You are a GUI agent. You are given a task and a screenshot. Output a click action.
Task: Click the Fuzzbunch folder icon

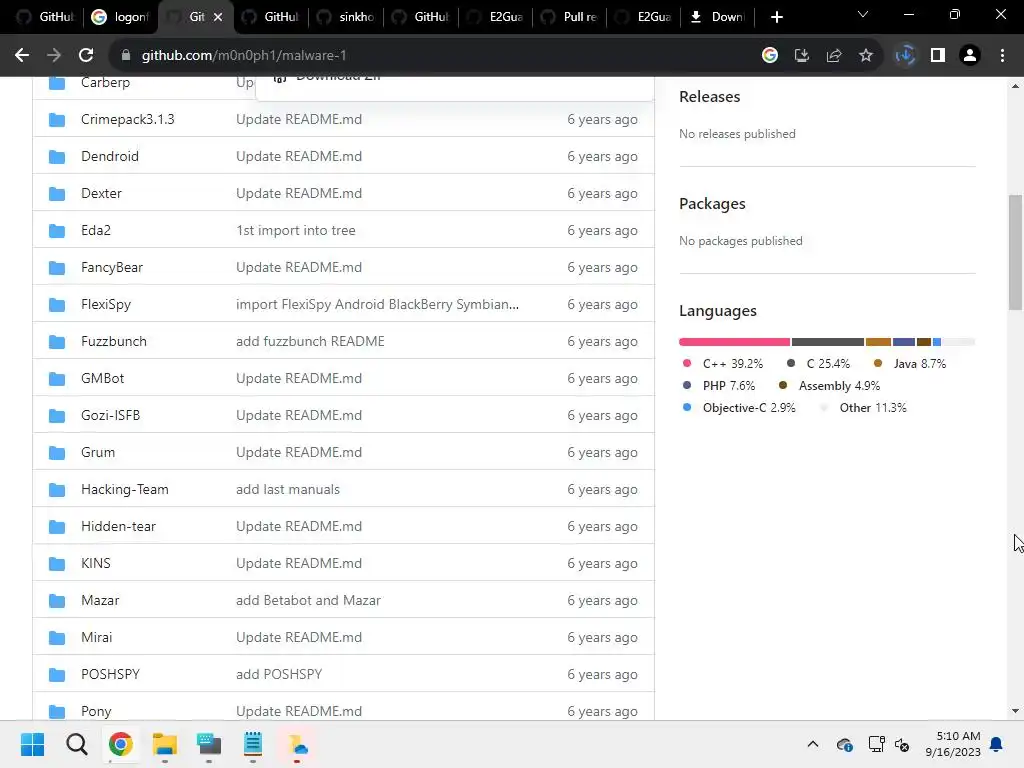click(x=57, y=342)
